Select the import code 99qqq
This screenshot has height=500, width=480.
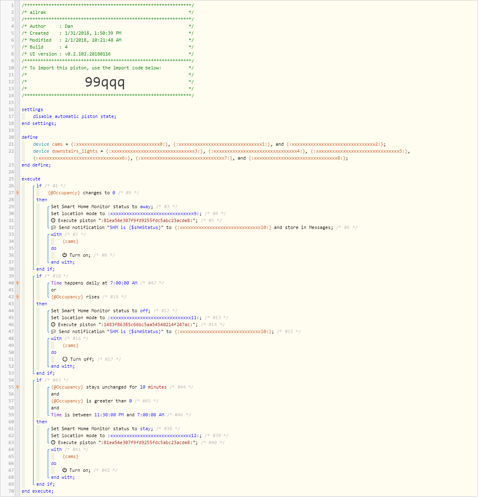point(105,82)
